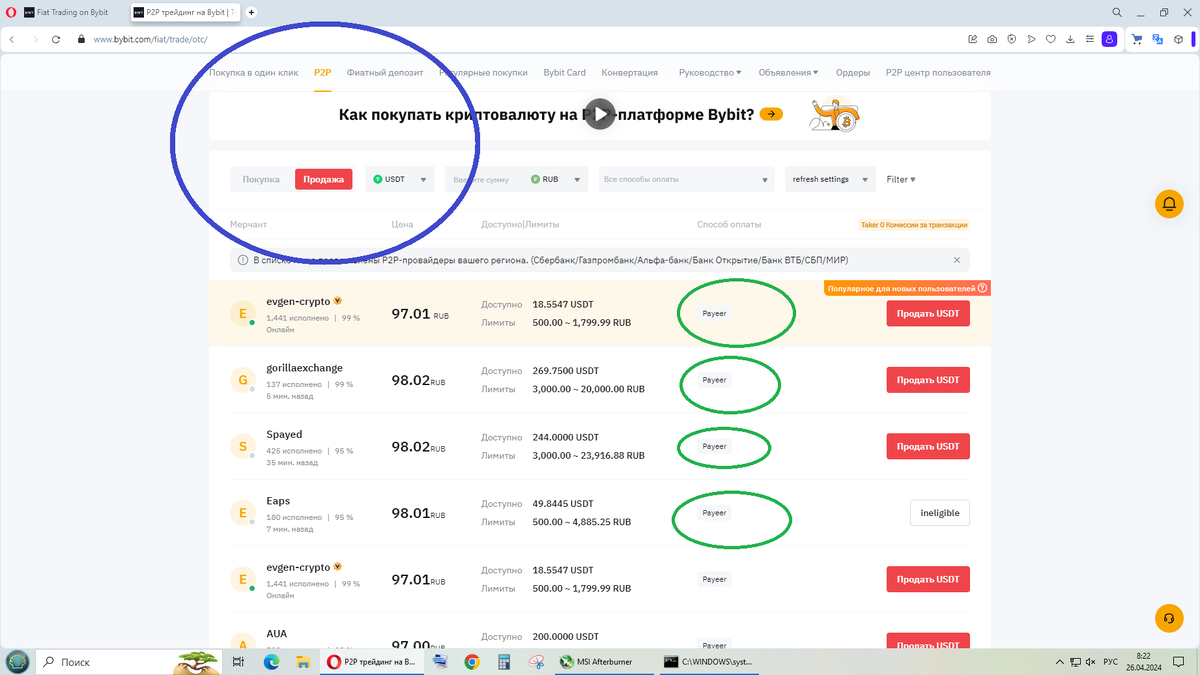Open the shopping cart extension icon
1200x675 pixels.
click(x=1137, y=38)
